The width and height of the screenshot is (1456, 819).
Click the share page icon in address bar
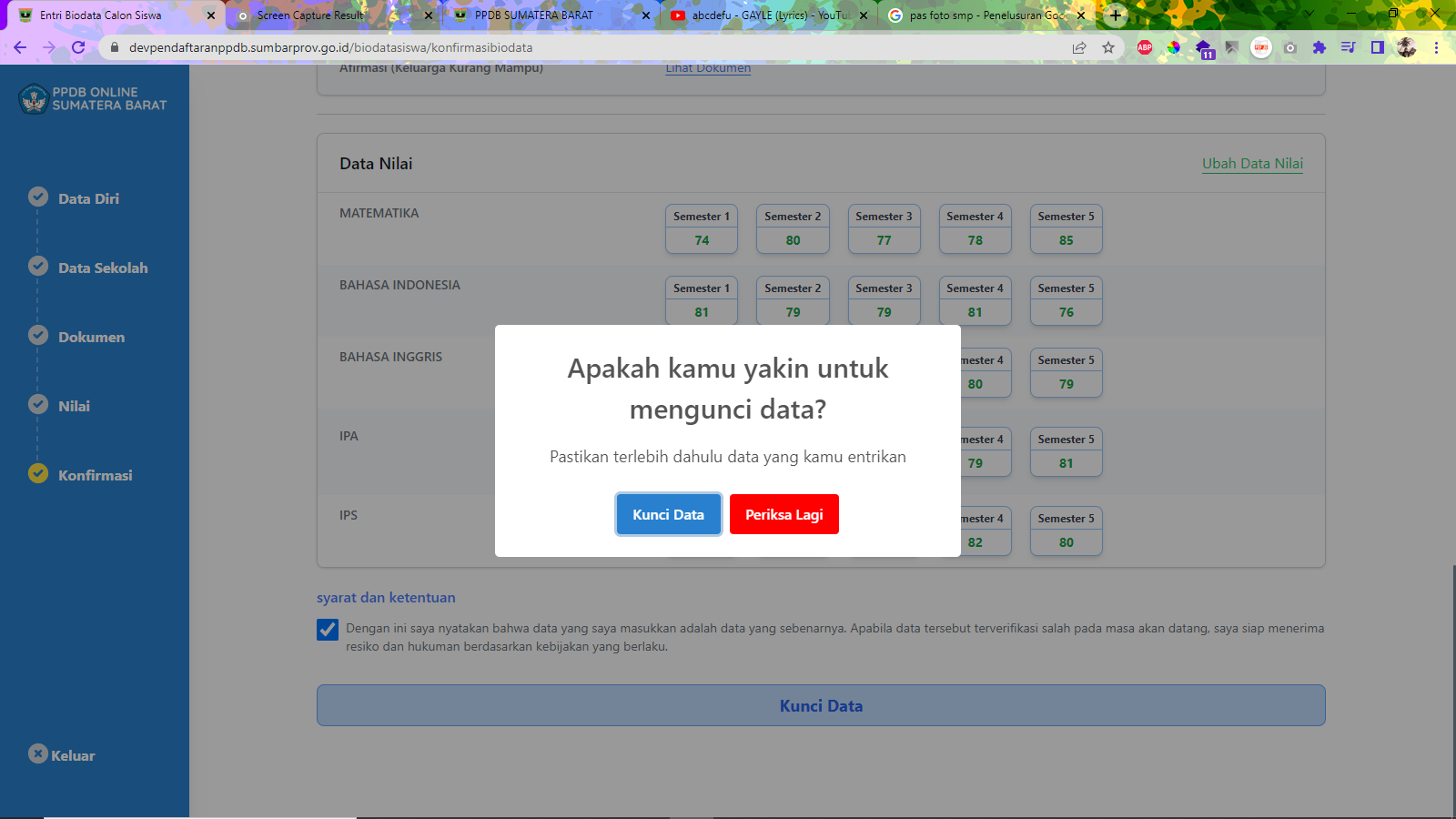click(1079, 47)
